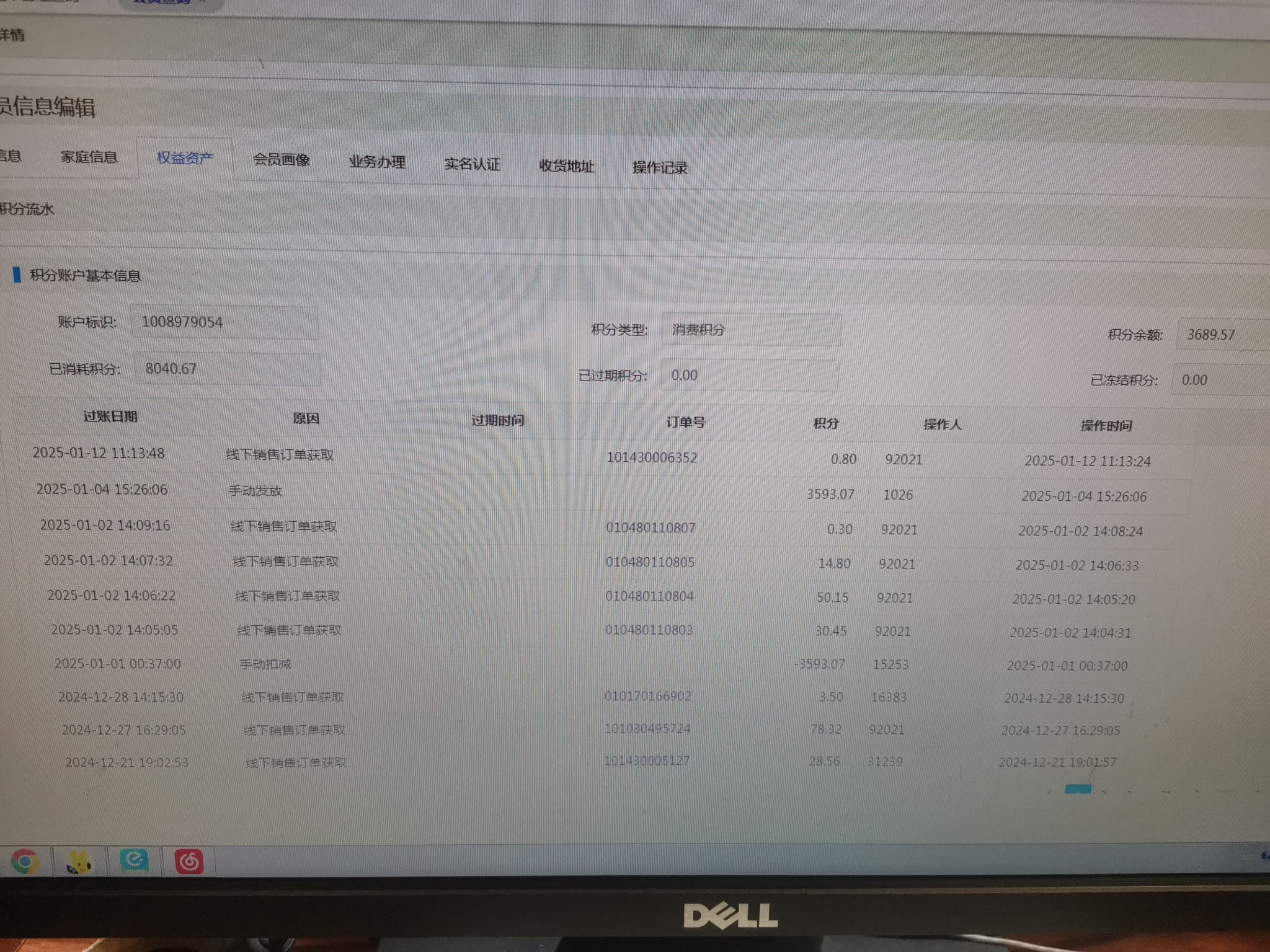Click the 已消耗积分 field showing 8040.67
Screen dimensions: 1270x952
(227, 369)
